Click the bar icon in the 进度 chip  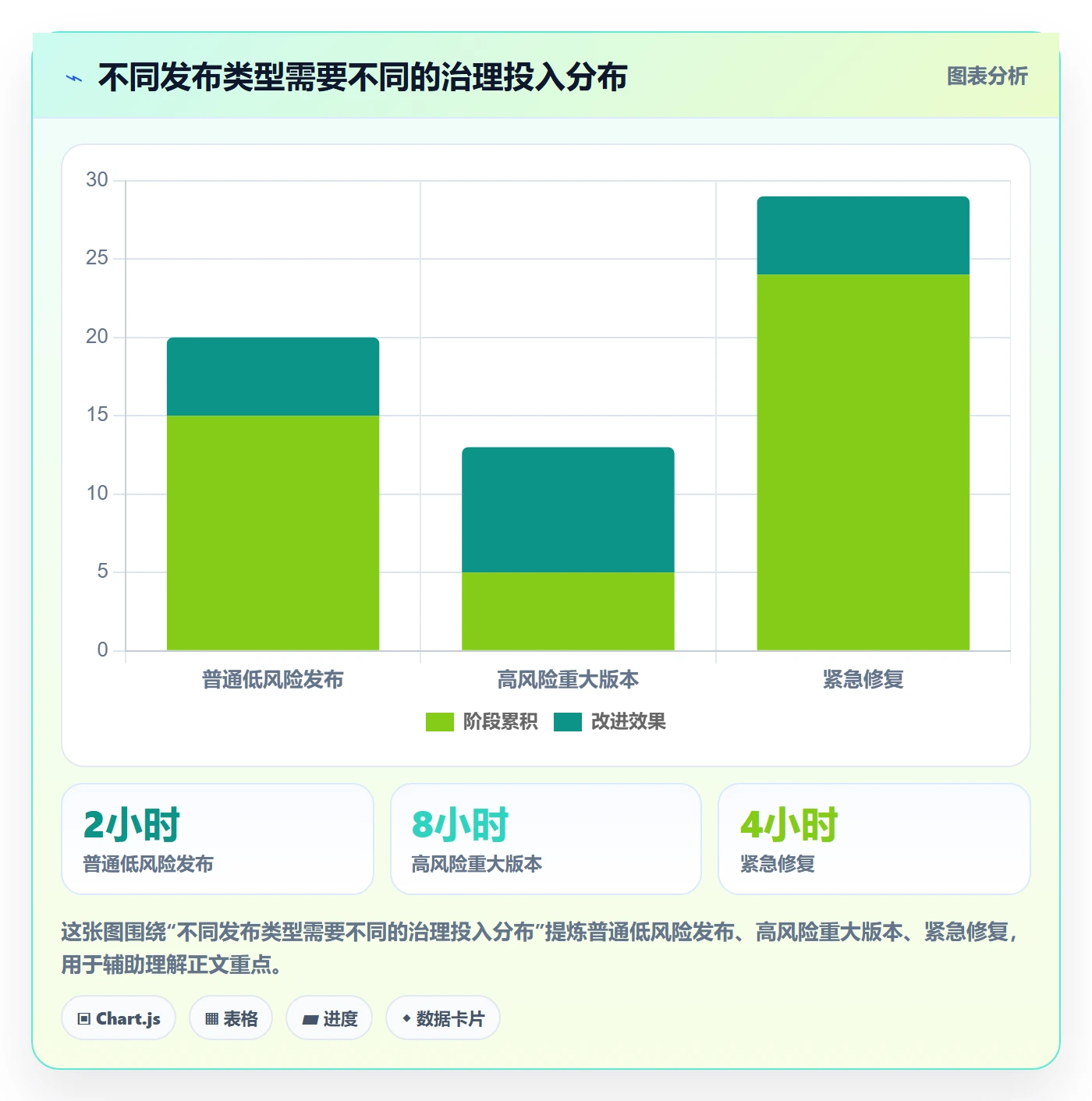(x=310, y=1020)
